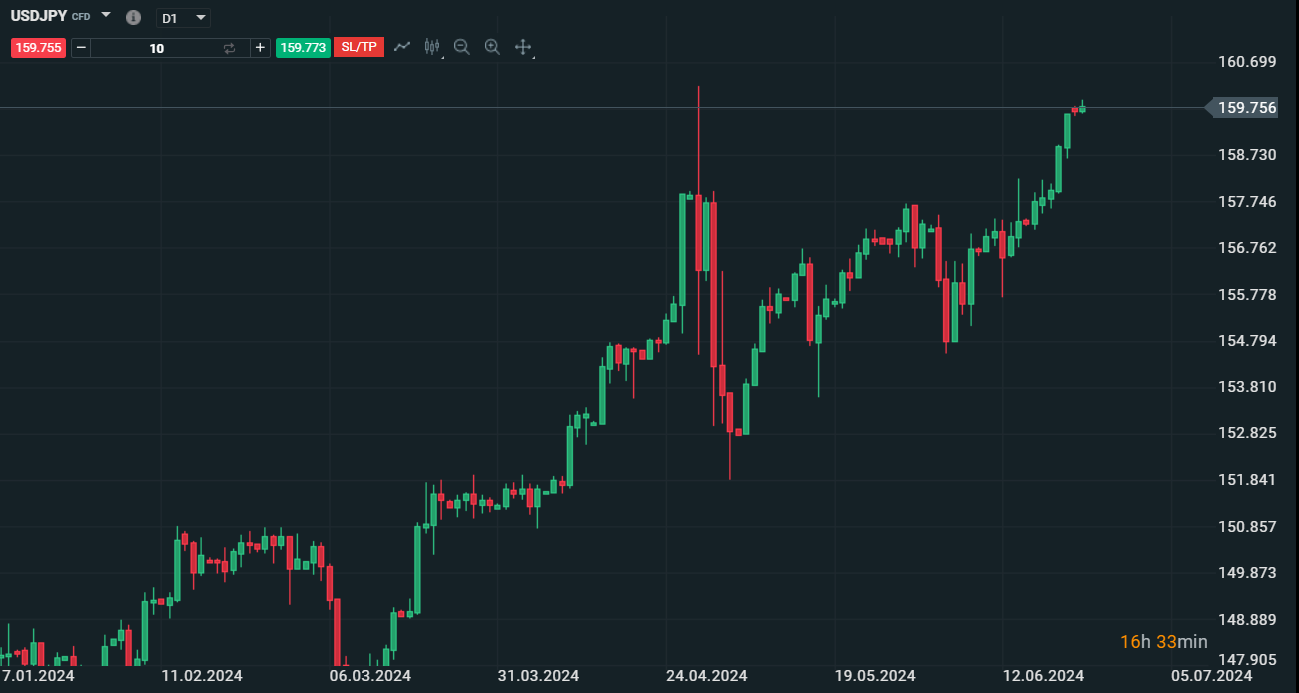Click the current price label 159.756
Screen dimensions: 1299x693
click(1246, 108)
